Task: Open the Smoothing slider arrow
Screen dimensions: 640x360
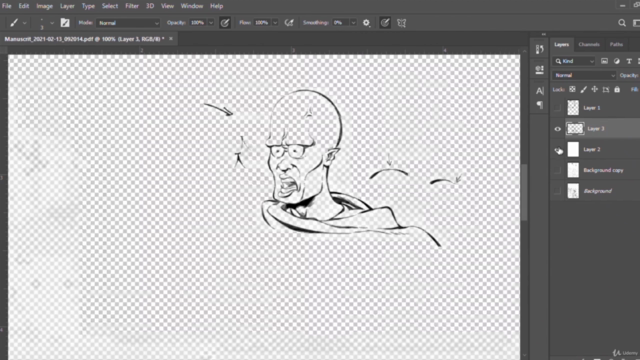Action: [353, 23]
